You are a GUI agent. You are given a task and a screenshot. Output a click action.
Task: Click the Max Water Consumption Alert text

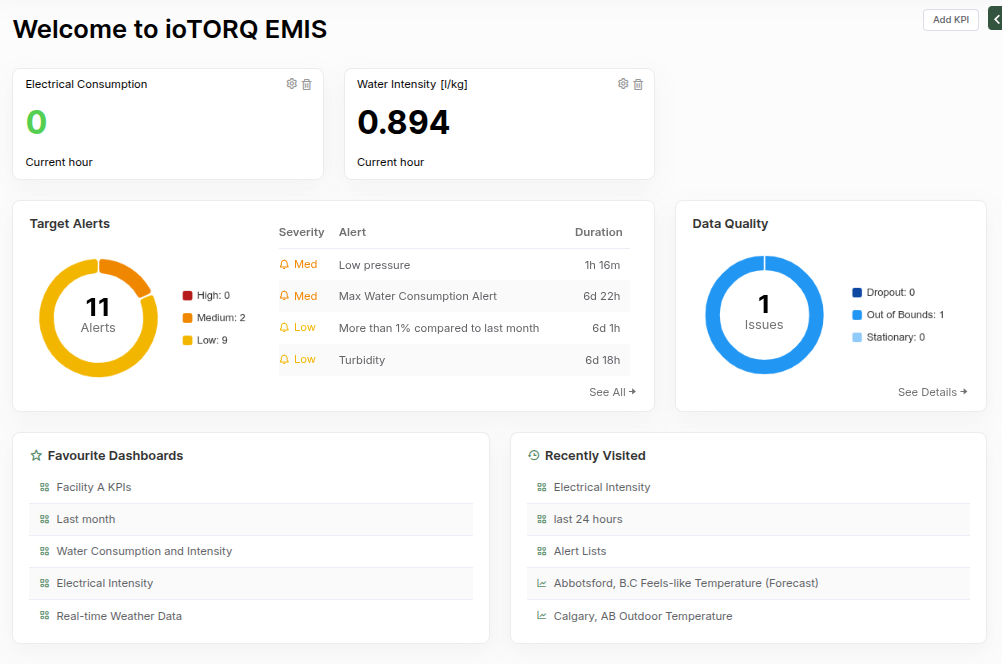tap(417, 296)
